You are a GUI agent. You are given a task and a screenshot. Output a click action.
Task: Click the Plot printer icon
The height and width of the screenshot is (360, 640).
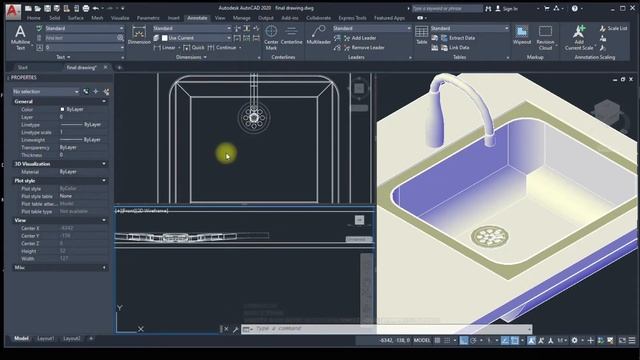point(86,8)
